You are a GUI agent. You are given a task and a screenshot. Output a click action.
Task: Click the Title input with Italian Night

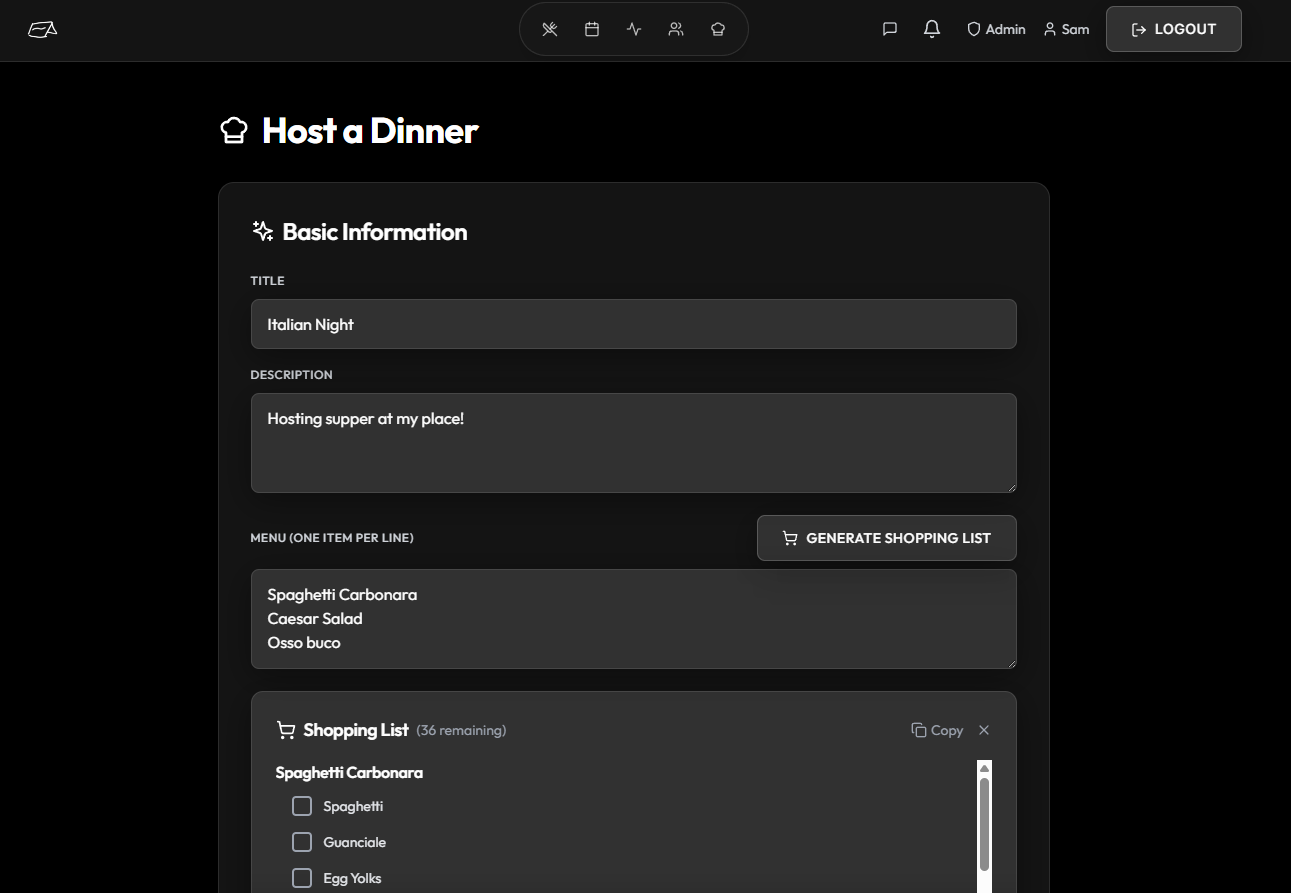tap(634, 324)
